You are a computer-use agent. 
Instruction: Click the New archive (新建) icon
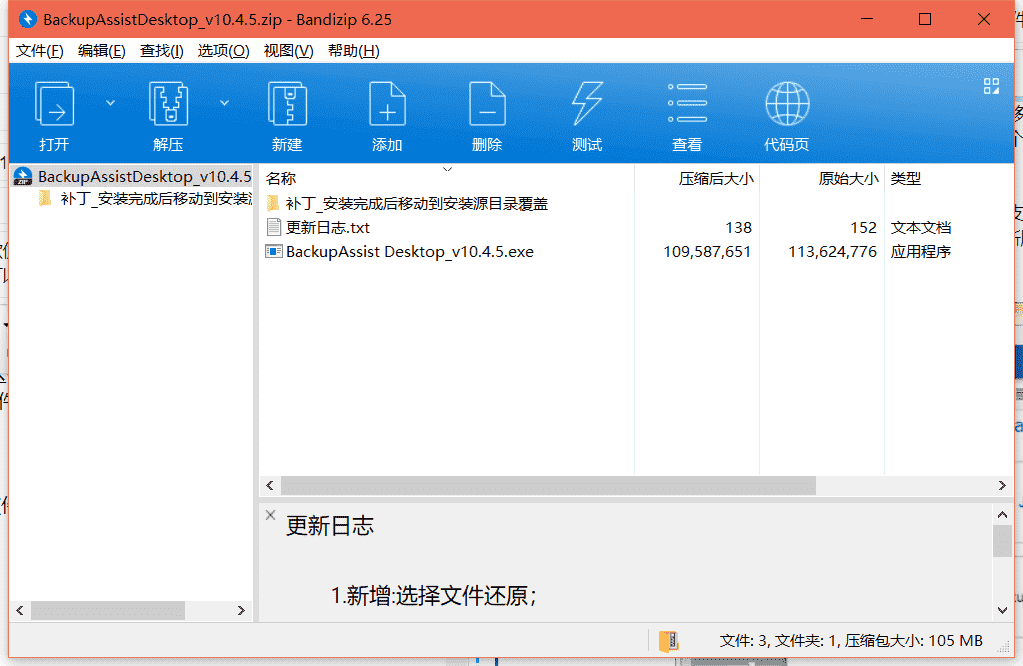[287, 104]
